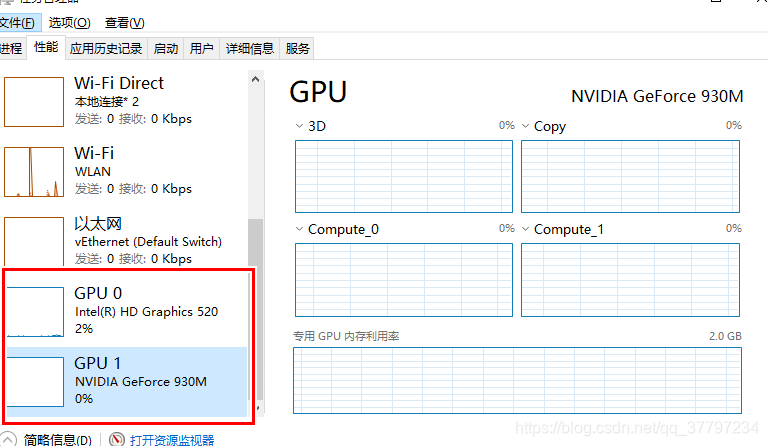Click the Wi-Fi Direct heading text
Image resolution: width=768 pixels, height=446 pixels.
tap(119, 83)
